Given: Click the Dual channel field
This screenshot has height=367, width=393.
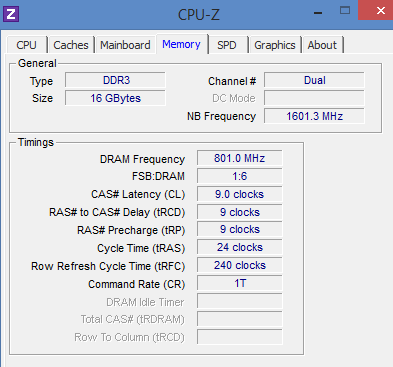Looking at the screenshot, I should point(314,80).
